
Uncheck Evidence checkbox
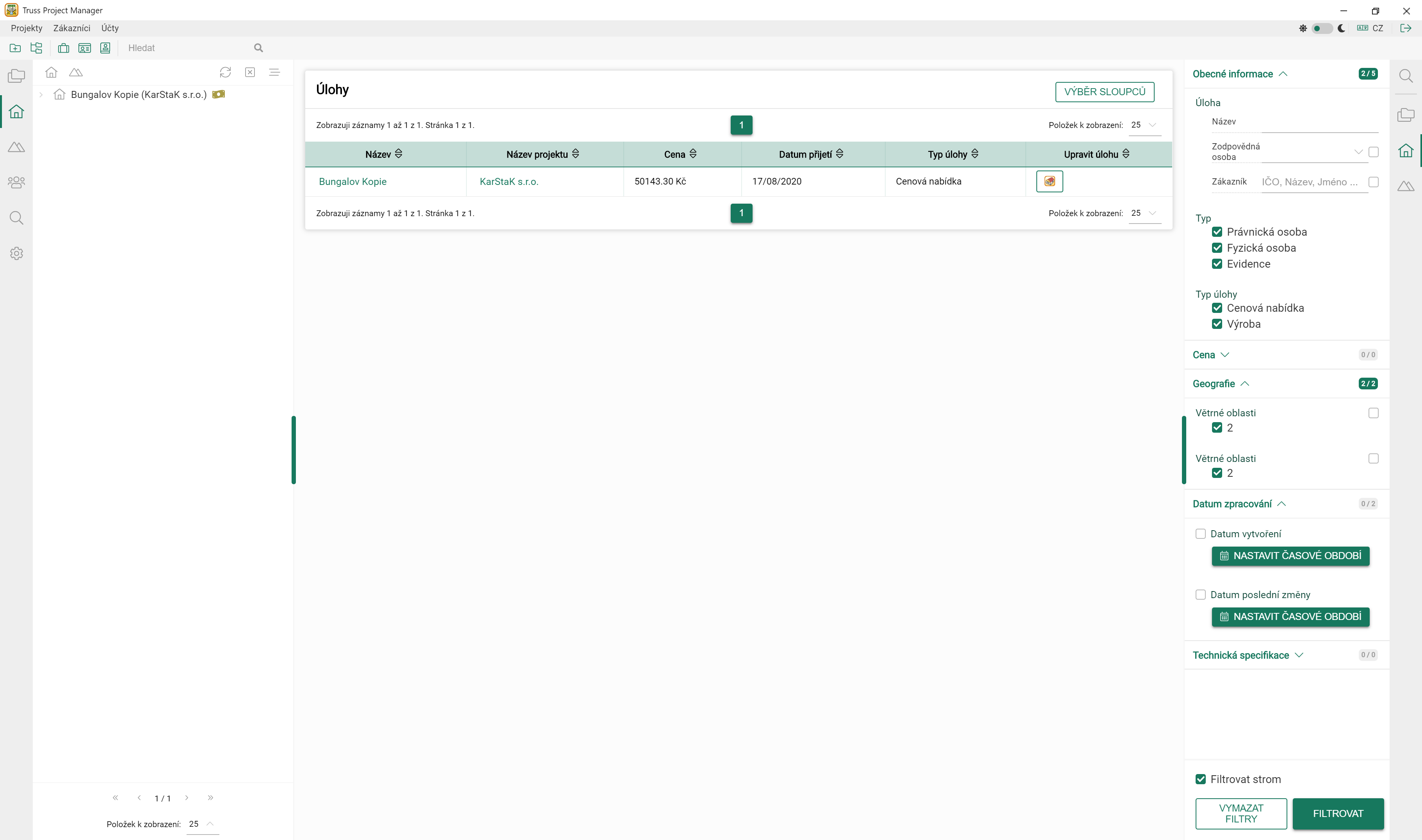[x=1217, y=264]
